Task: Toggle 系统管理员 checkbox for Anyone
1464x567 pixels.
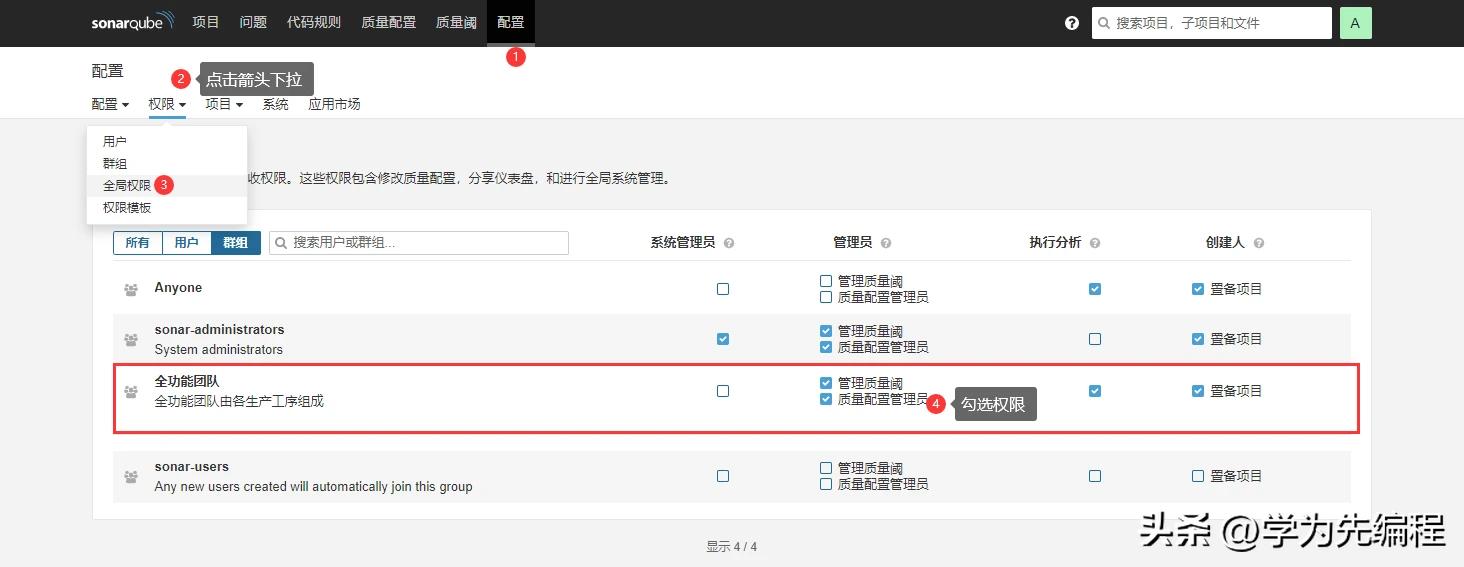Action: click(723, 289)
